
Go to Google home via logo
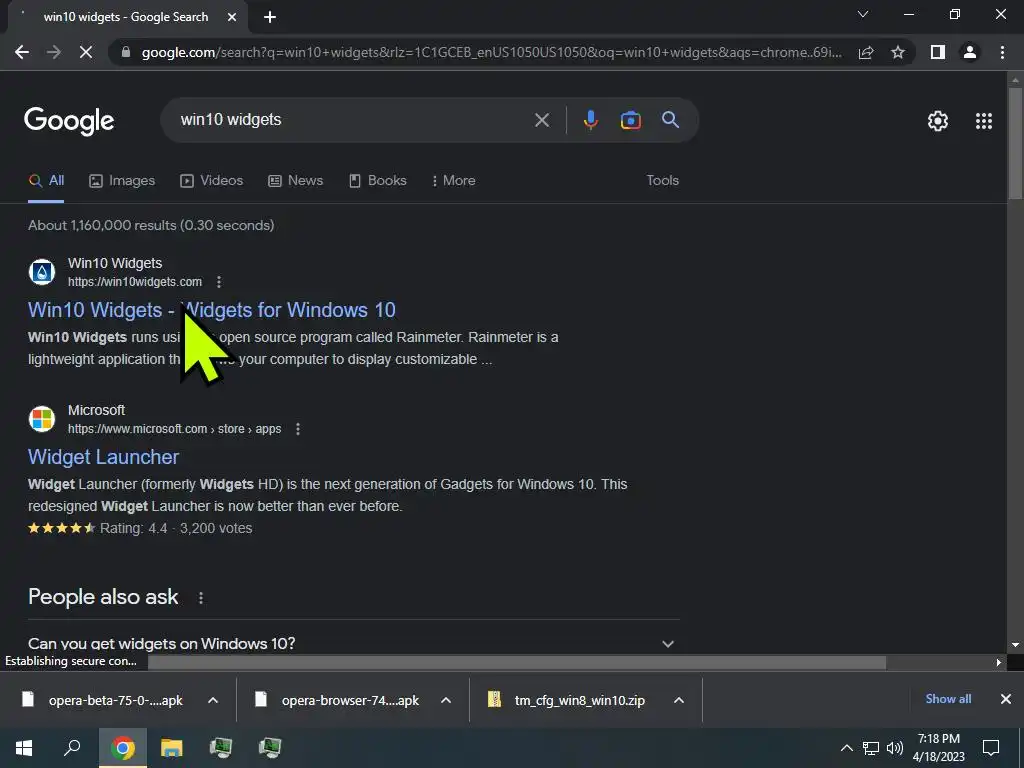coord(69,121)
